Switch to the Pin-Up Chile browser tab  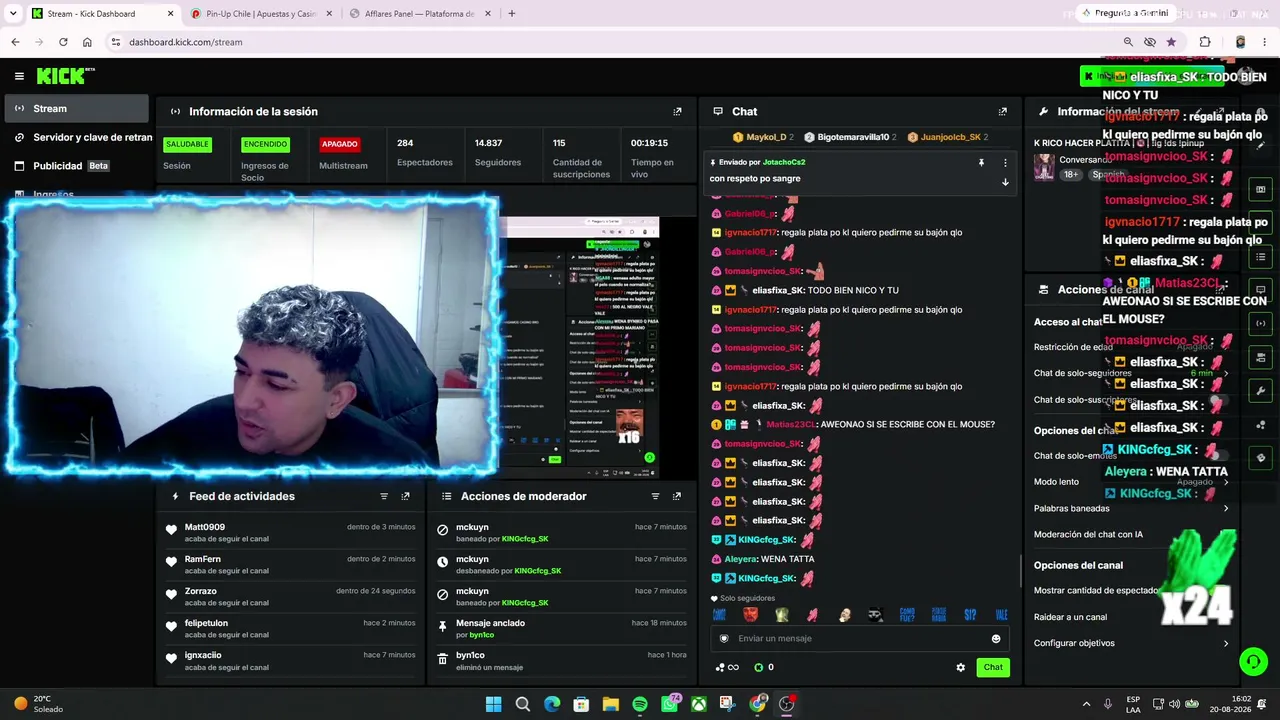pos(261,14)
